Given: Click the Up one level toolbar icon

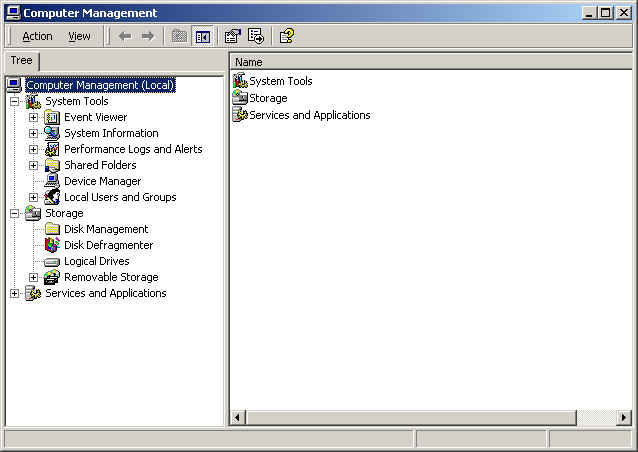Looking at the screenshot, I should 179,36.
